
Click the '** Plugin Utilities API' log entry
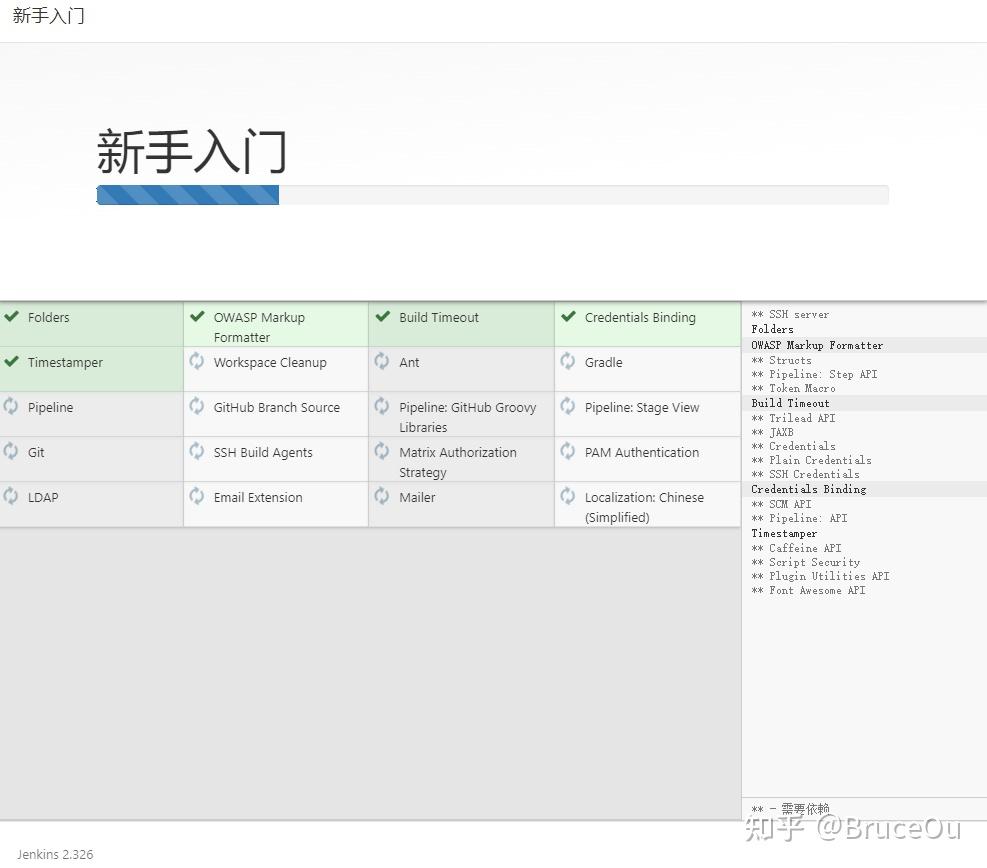pos(820,576)
